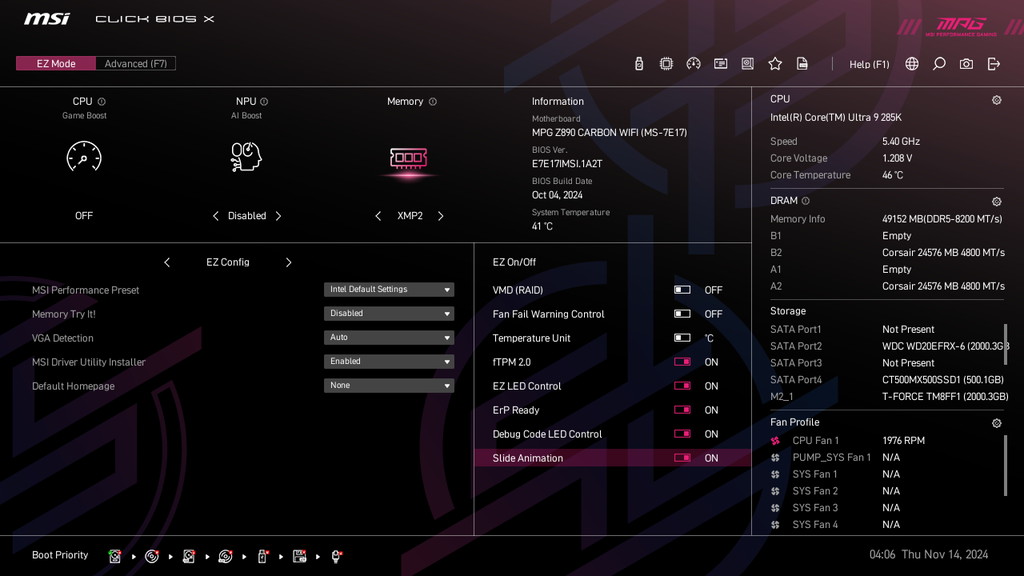Click the Memory module icon
This screenshot has height=576, width=1024.
tap(408, 158)
